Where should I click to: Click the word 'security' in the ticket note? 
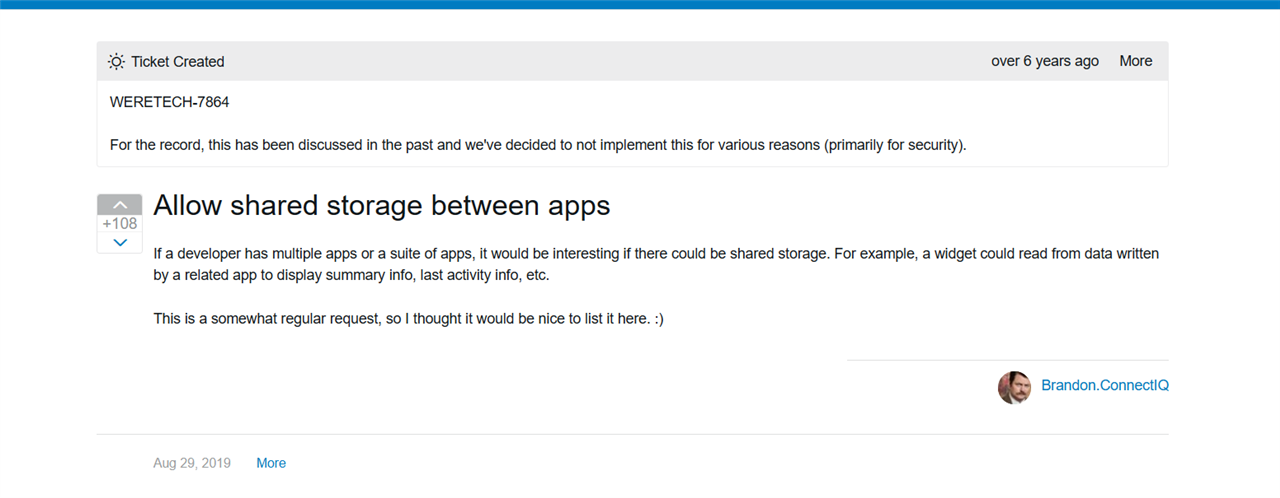[x=931, y=145]
